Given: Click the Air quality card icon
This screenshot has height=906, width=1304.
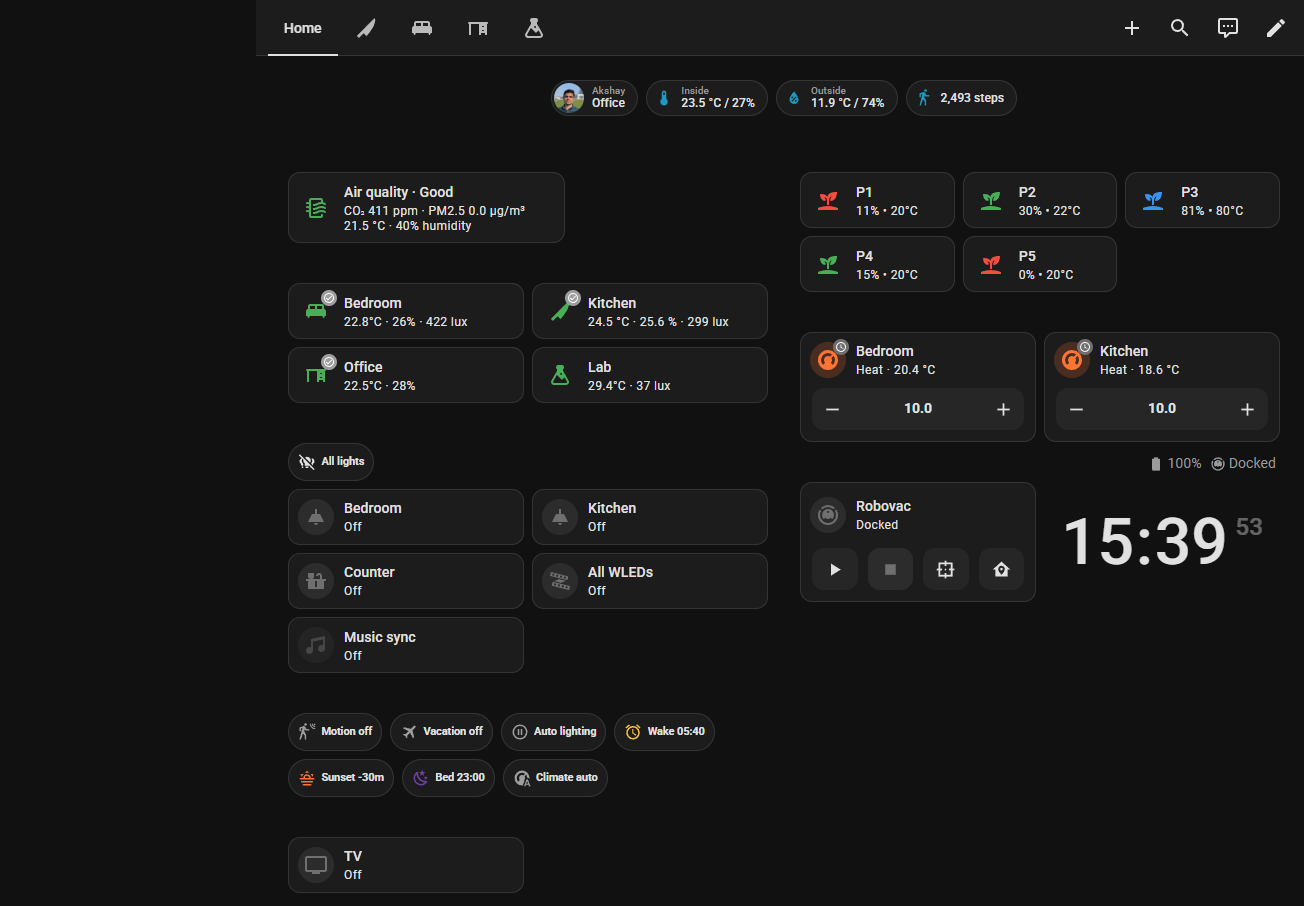Looking at the screenshot, I should 316,208.
